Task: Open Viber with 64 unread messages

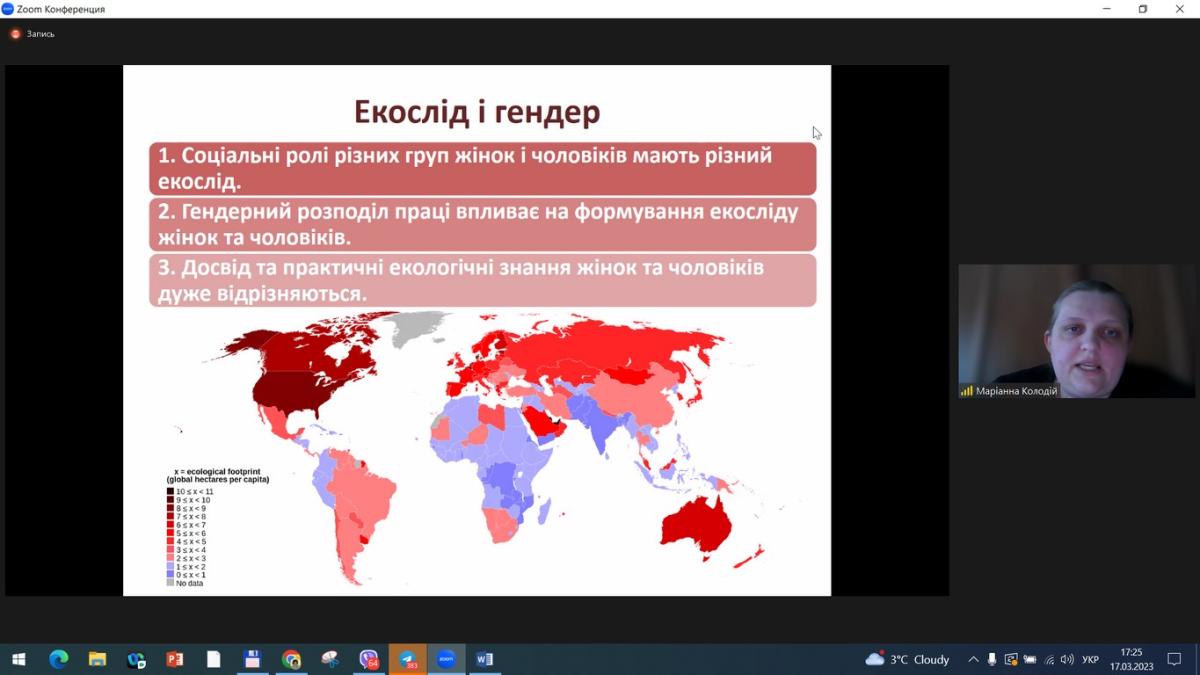Action: [369, 659]
